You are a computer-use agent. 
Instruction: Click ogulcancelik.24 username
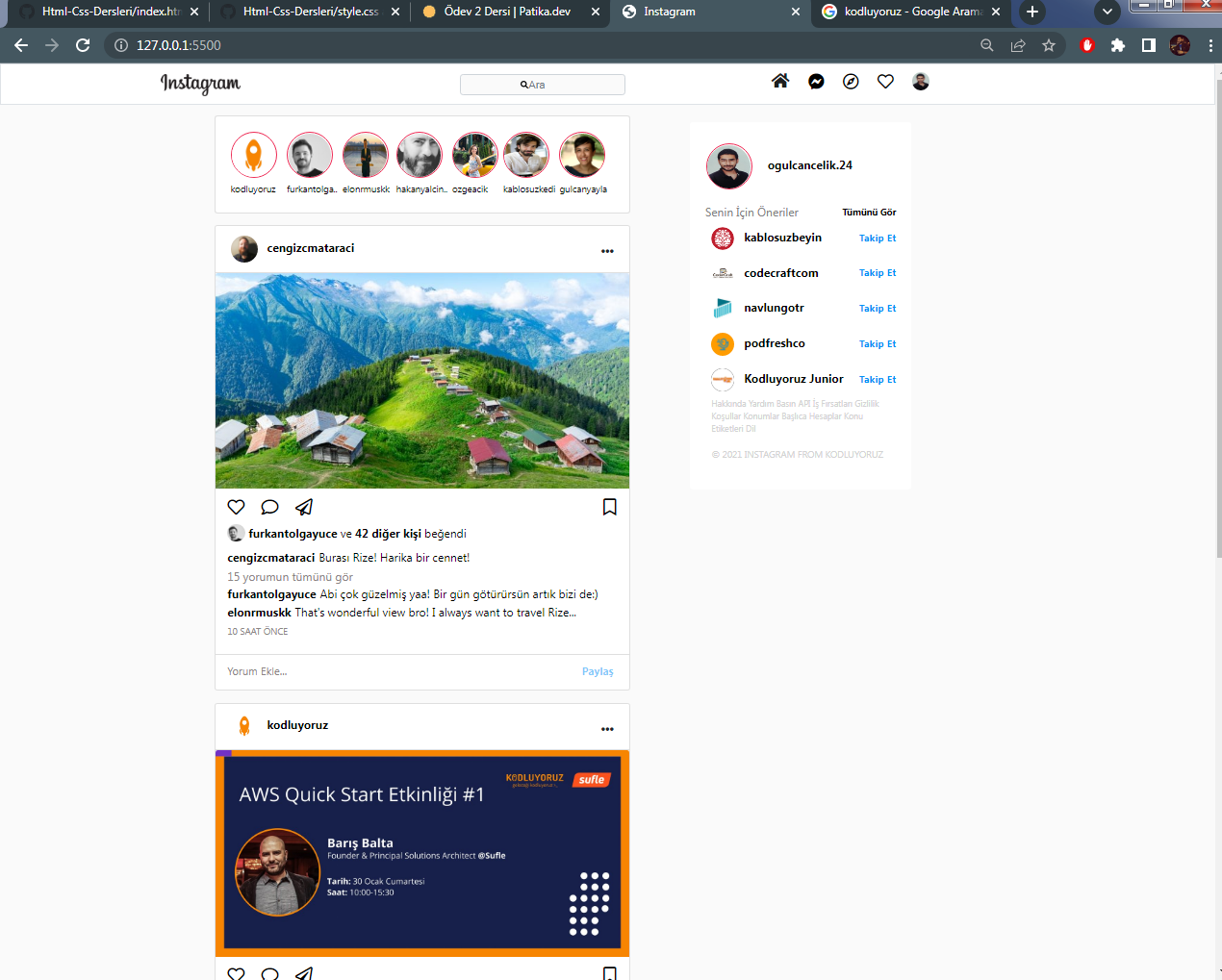(810, 165)
